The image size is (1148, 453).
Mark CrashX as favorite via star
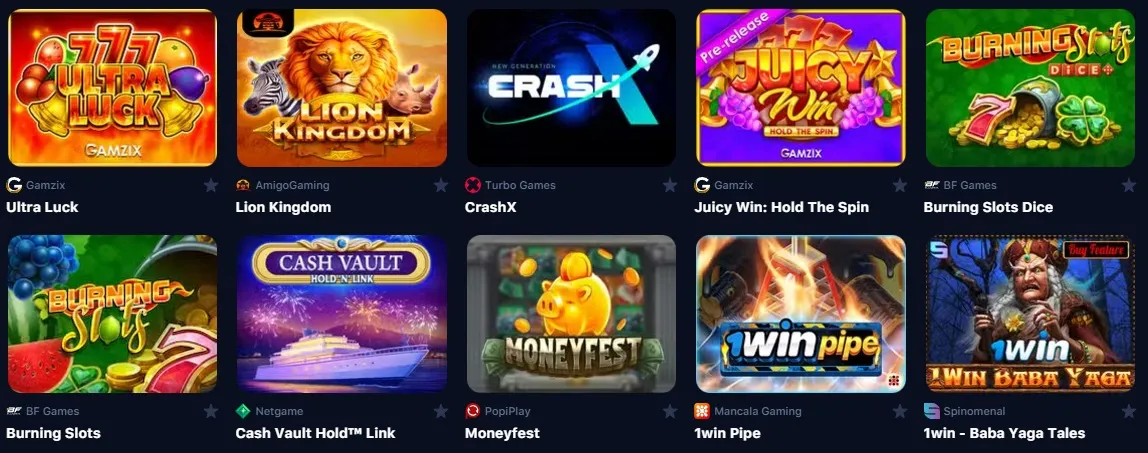coord(670,185)
